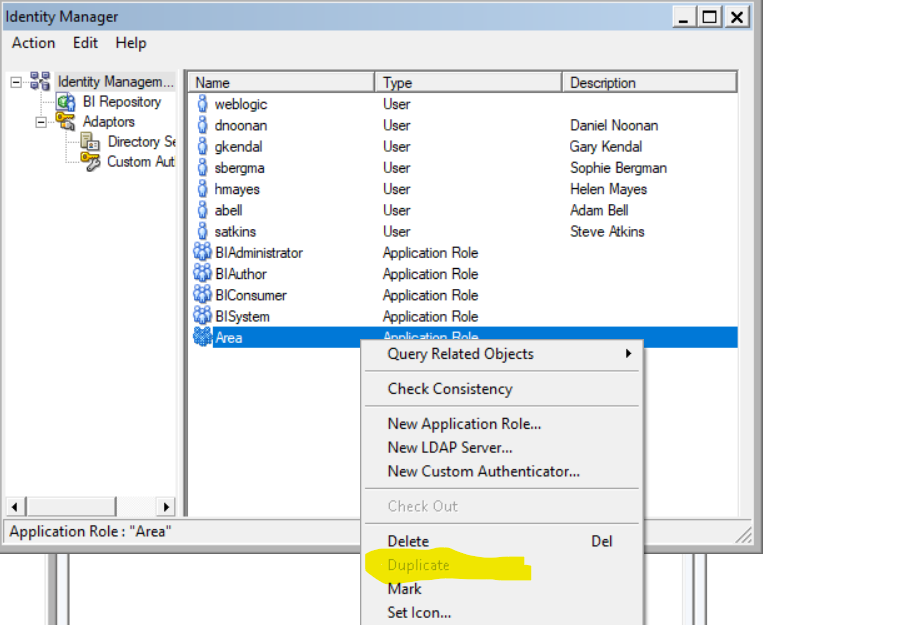This screenshot has height=625, width=897.
Task: Select the Custom Authenticators tree item
Action: coord(141,162)
